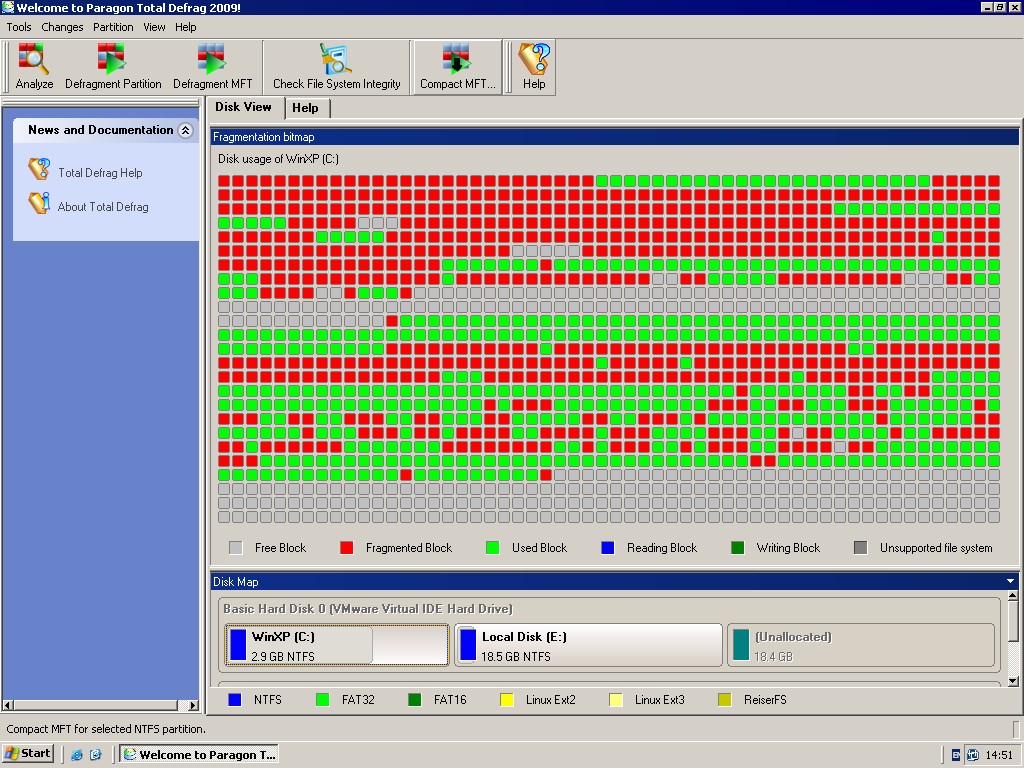Click the 'Disk usage of WinXP (C:)' label

(278, 159)
